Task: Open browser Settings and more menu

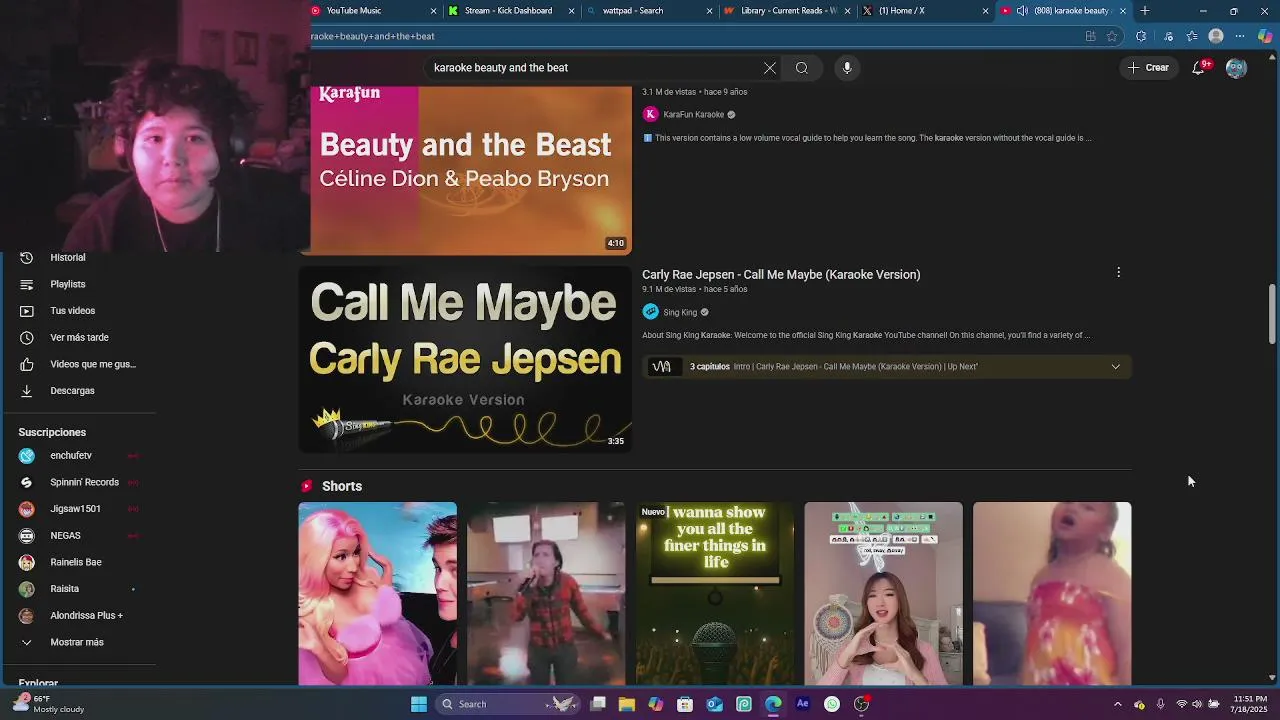Action: coord(1240,36)
